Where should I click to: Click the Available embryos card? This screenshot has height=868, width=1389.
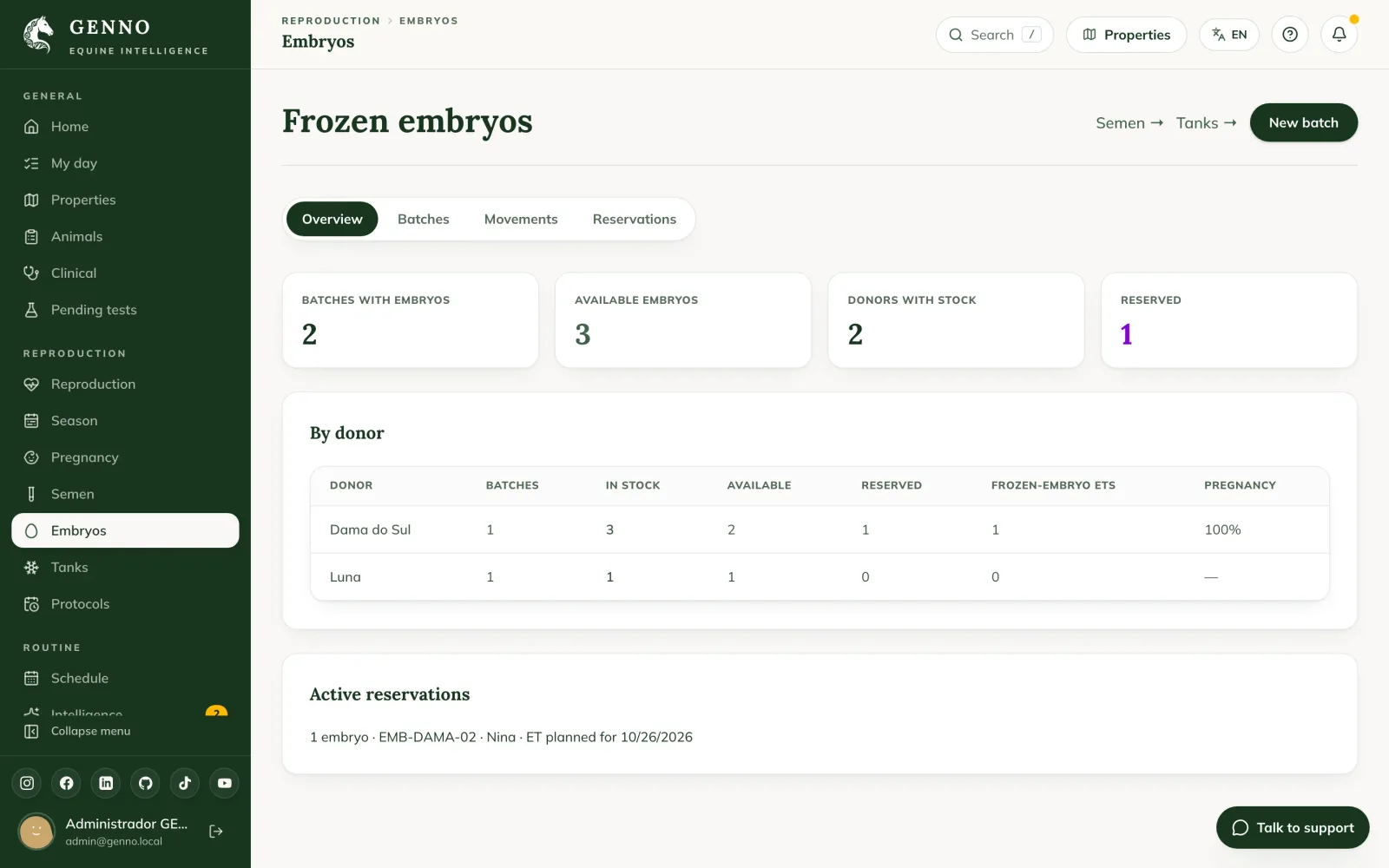(x=683, y=320)
